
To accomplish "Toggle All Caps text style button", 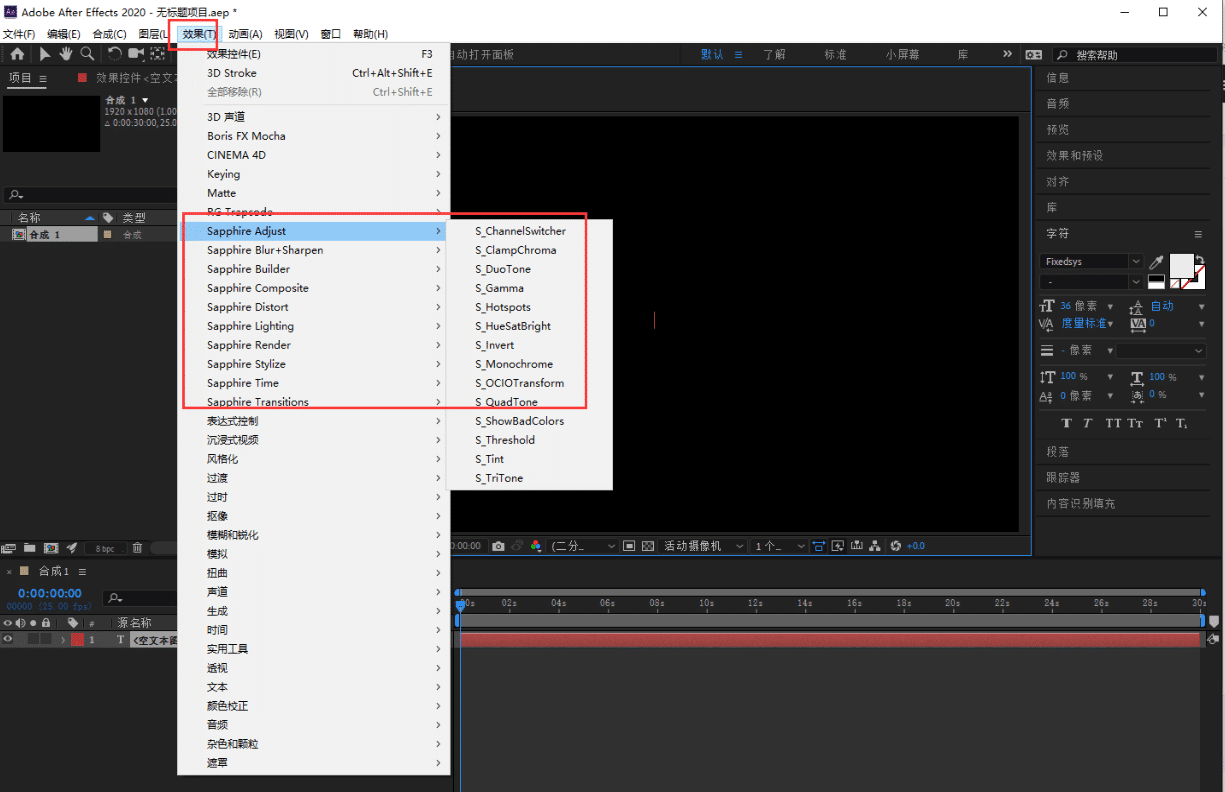I will (x=1113, y=423).
